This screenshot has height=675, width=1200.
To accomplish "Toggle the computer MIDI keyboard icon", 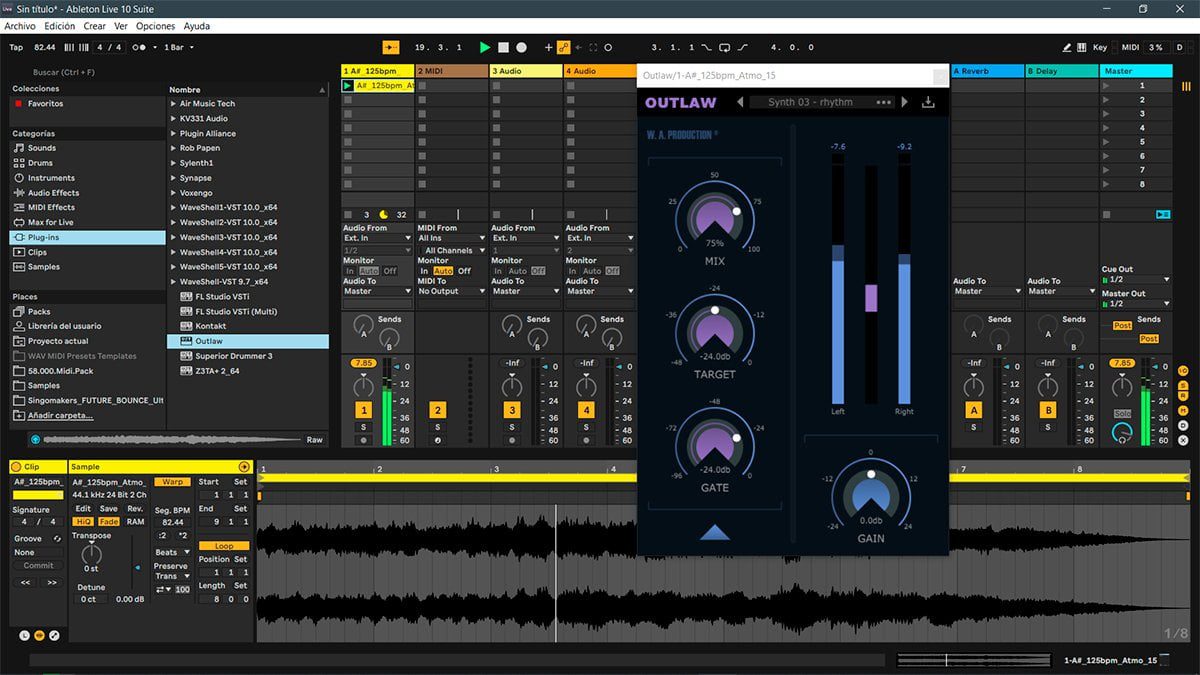I will tap(1082, 47).
